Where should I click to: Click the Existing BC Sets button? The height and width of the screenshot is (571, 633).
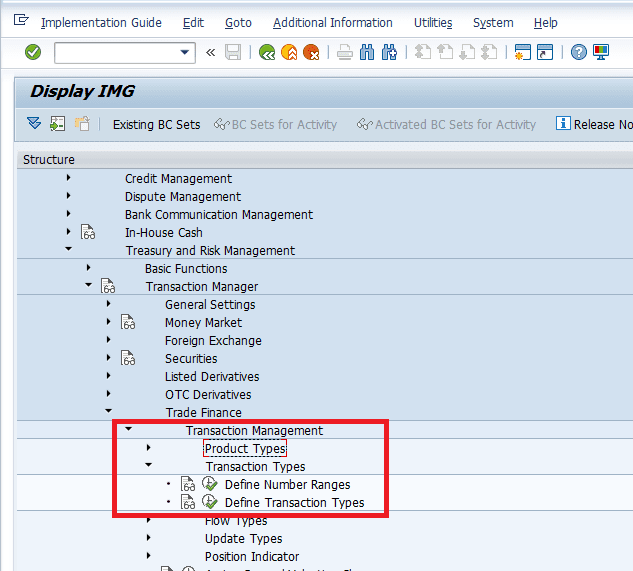[x=156, y=125]
